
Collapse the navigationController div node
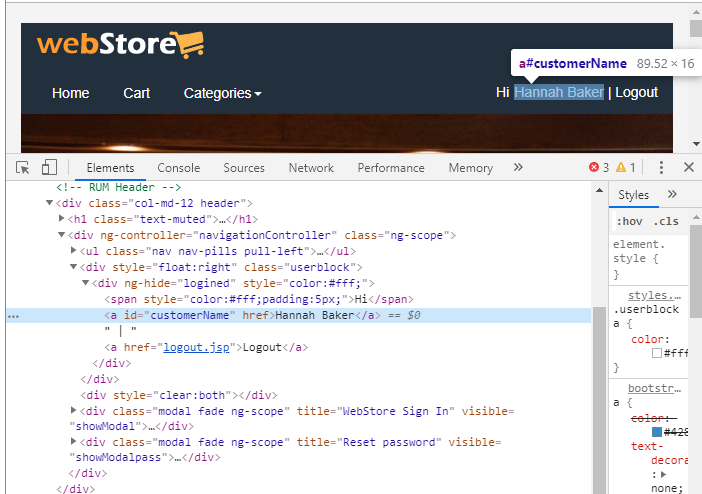(61, 235)
